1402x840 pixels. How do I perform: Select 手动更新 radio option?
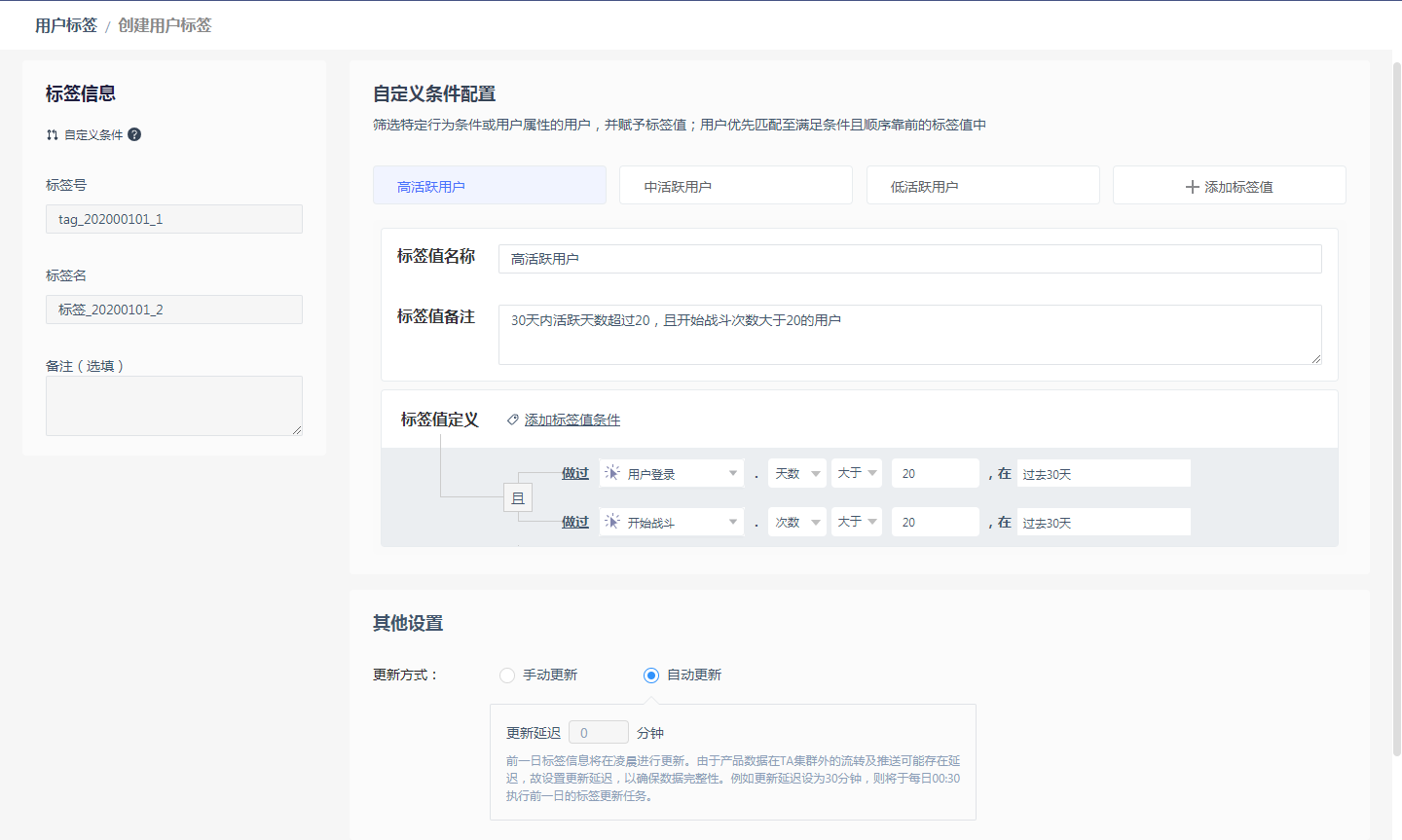[x=507, y=676]
